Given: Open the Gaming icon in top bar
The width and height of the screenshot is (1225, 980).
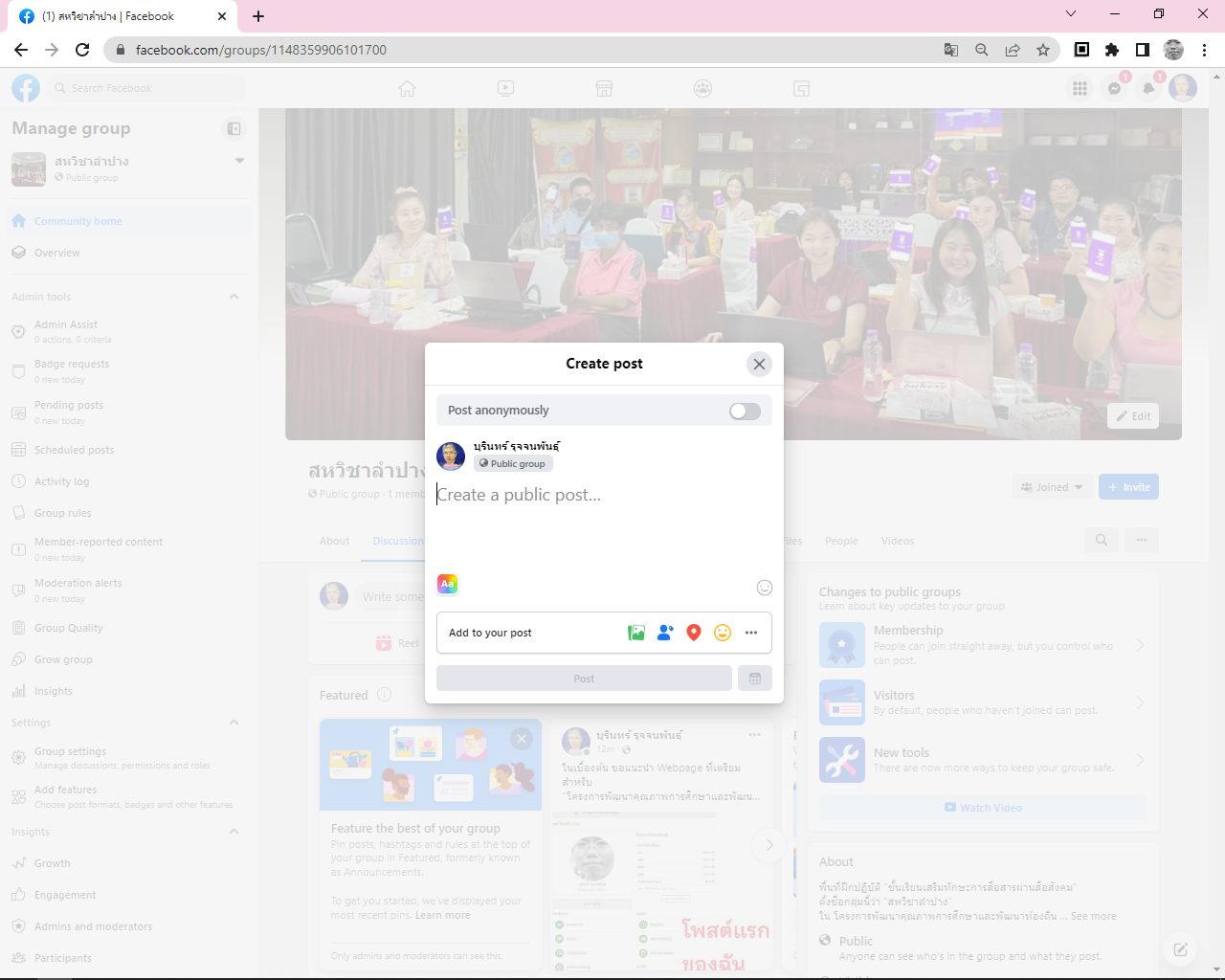Looking at the screenshot, I should pyautogui.click(x=801, y=89).
